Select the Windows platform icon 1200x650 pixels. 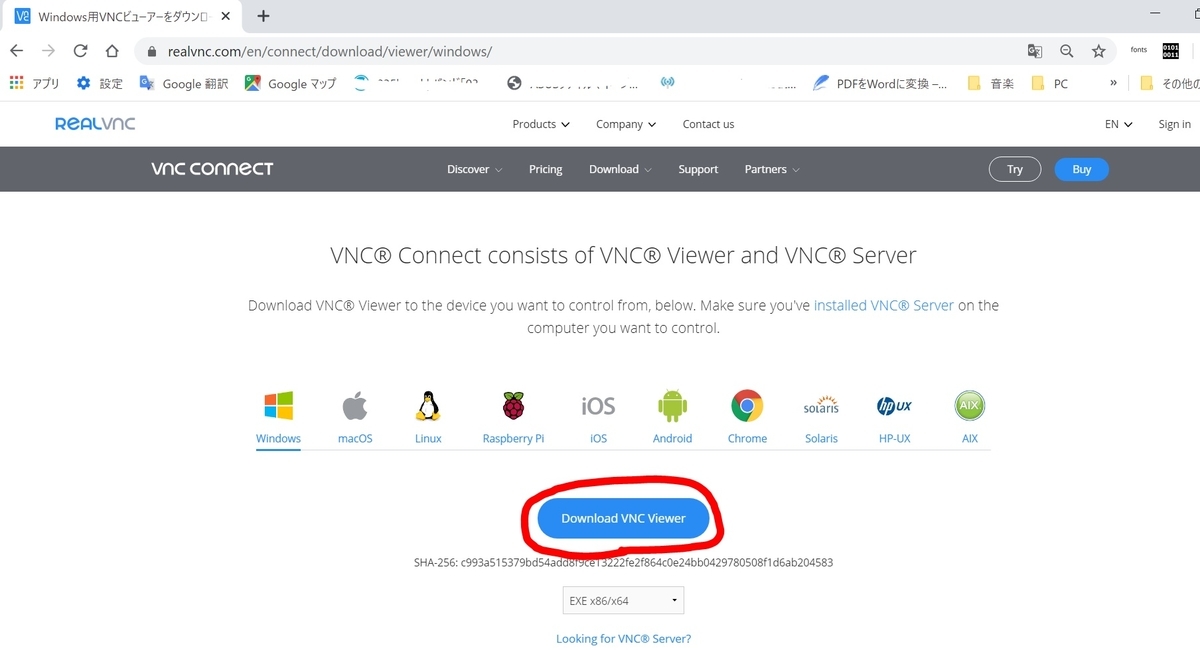click(x=278, y=405)
